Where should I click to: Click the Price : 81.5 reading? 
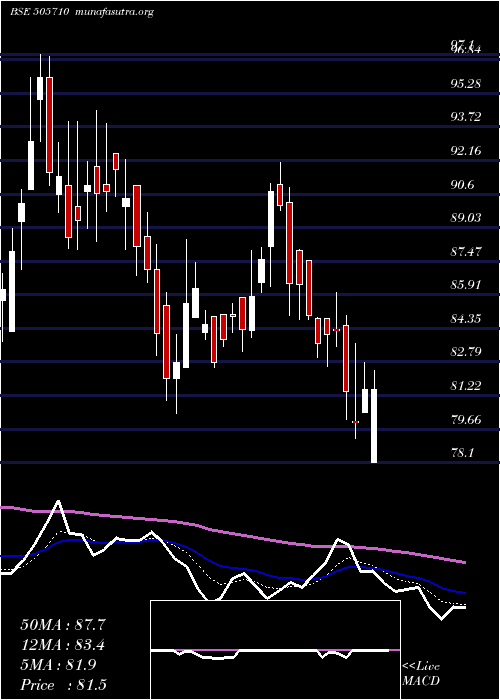pos(63,685)
